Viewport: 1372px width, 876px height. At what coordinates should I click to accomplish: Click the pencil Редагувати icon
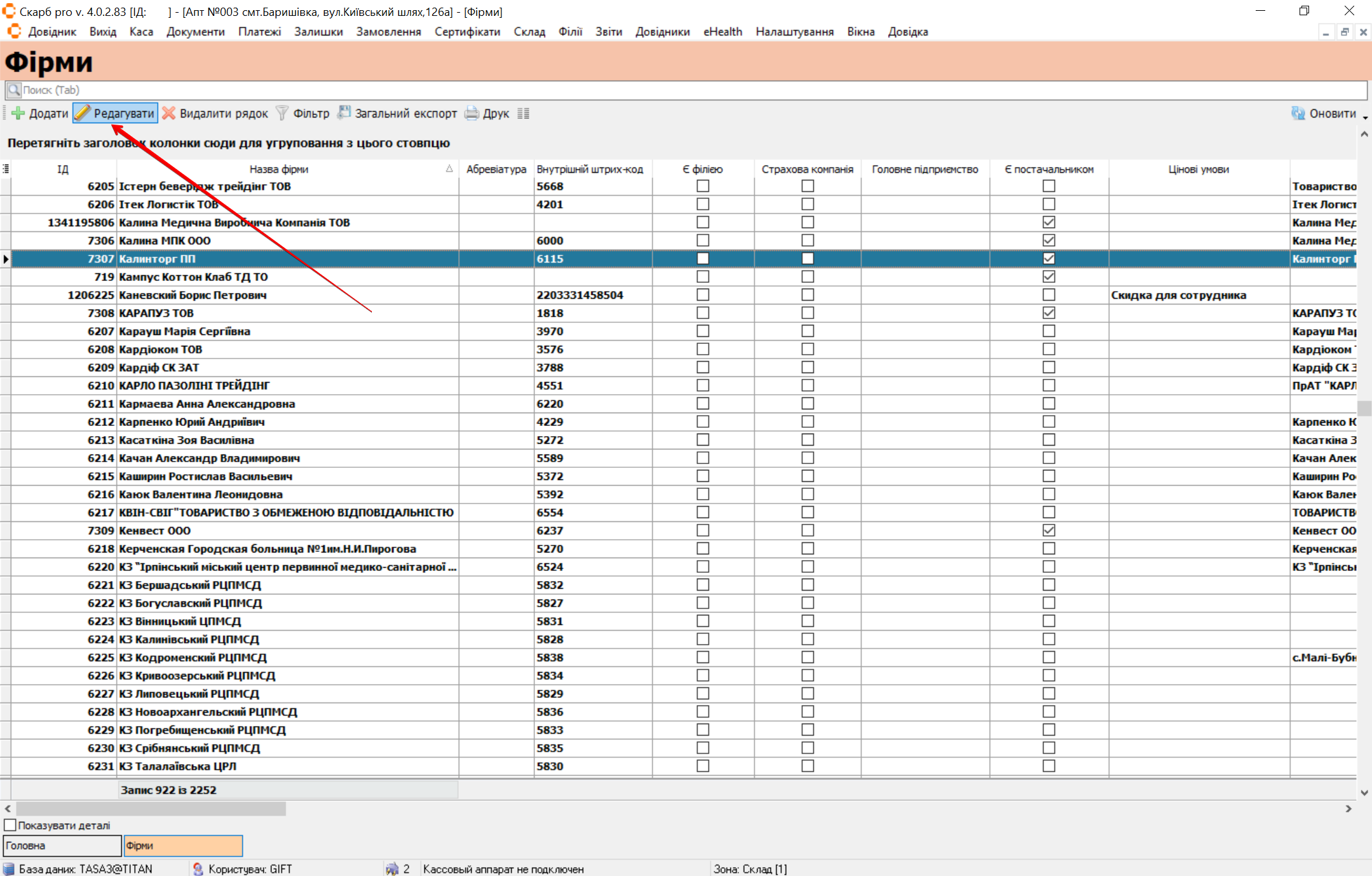pyautogui.click(x=83, y=113)
